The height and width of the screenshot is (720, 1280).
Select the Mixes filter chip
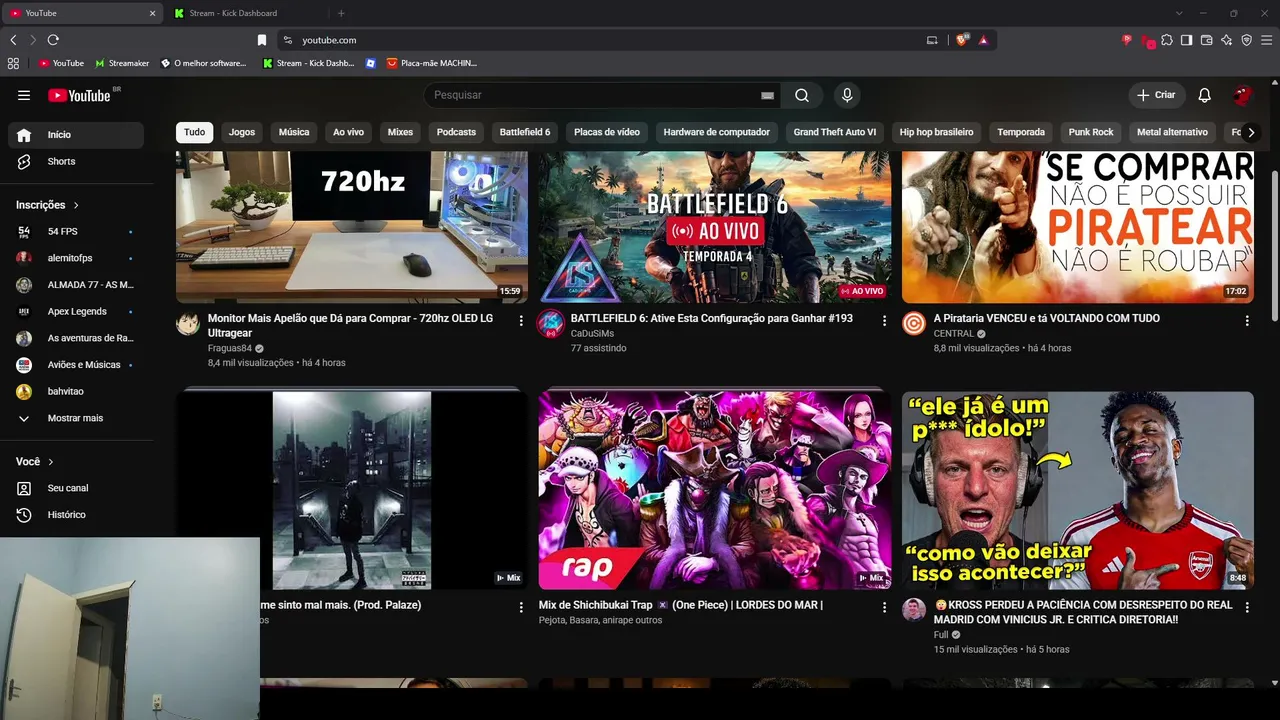coord(400,132)
